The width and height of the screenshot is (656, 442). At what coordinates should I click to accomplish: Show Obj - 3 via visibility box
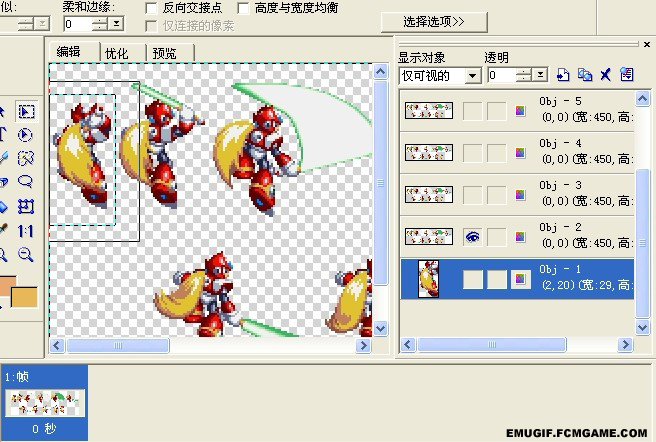(x=473, y=195)
